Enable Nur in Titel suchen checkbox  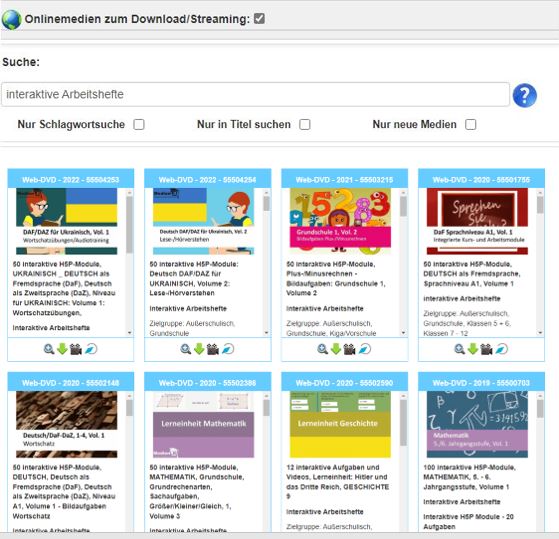pyautogui.click(x=305, y=124)
